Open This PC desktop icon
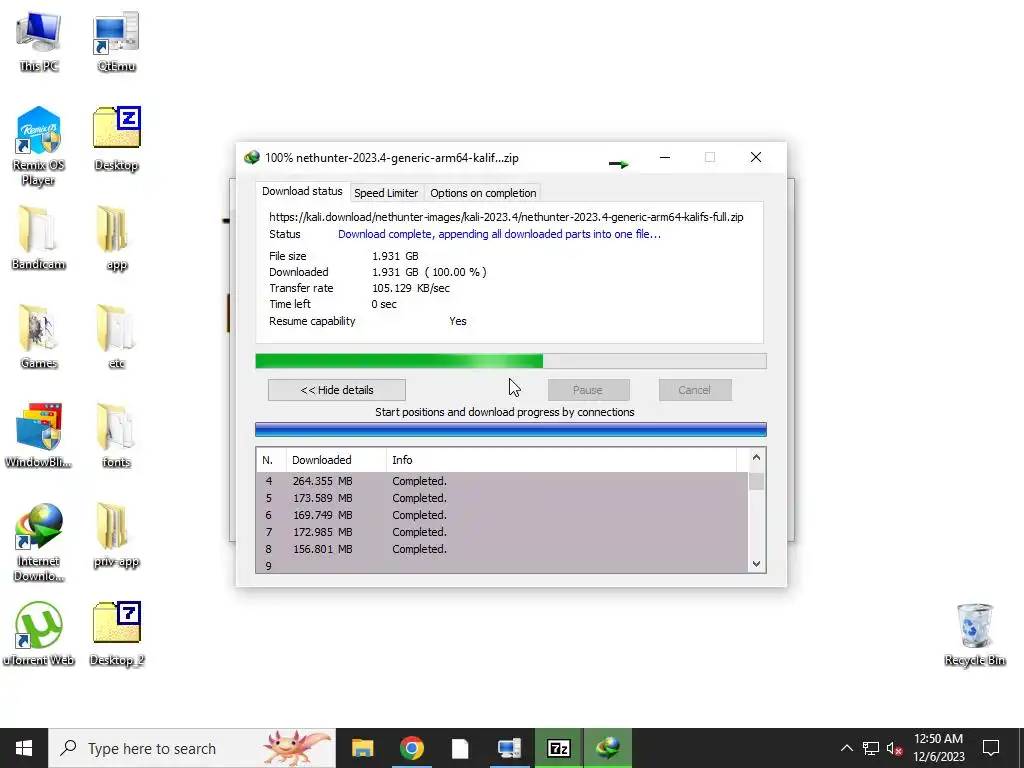This screenshot has height=768, width=1024. pos(39,40)
